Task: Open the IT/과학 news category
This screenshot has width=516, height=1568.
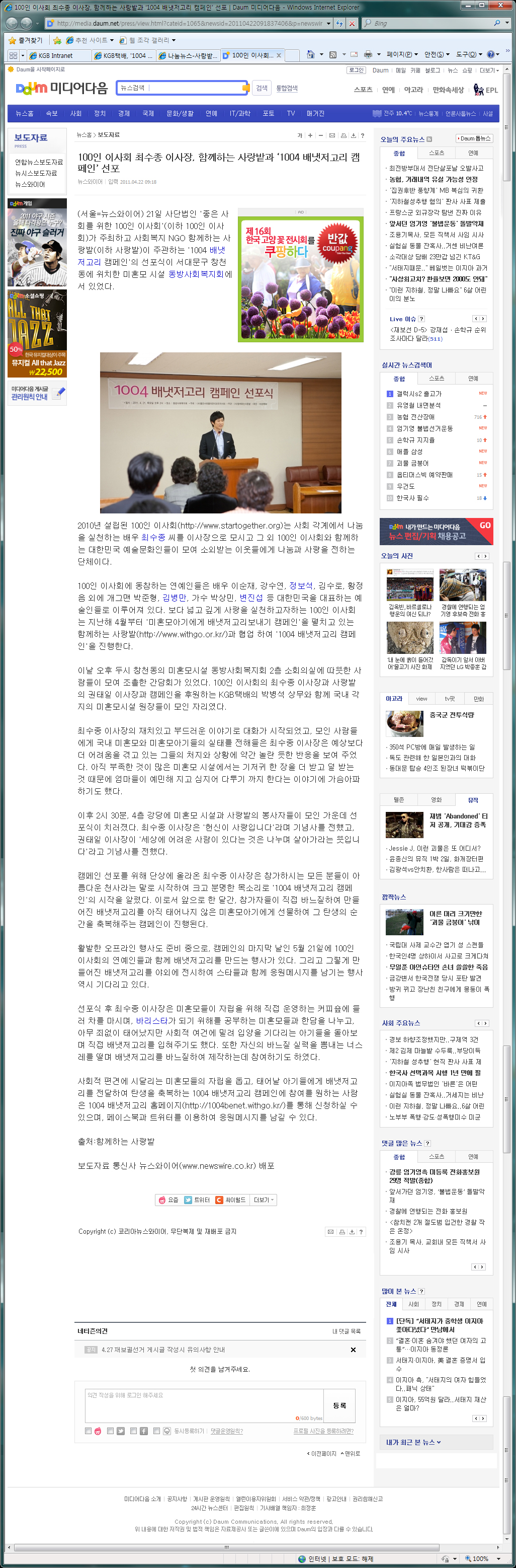Action: [240, 114]
